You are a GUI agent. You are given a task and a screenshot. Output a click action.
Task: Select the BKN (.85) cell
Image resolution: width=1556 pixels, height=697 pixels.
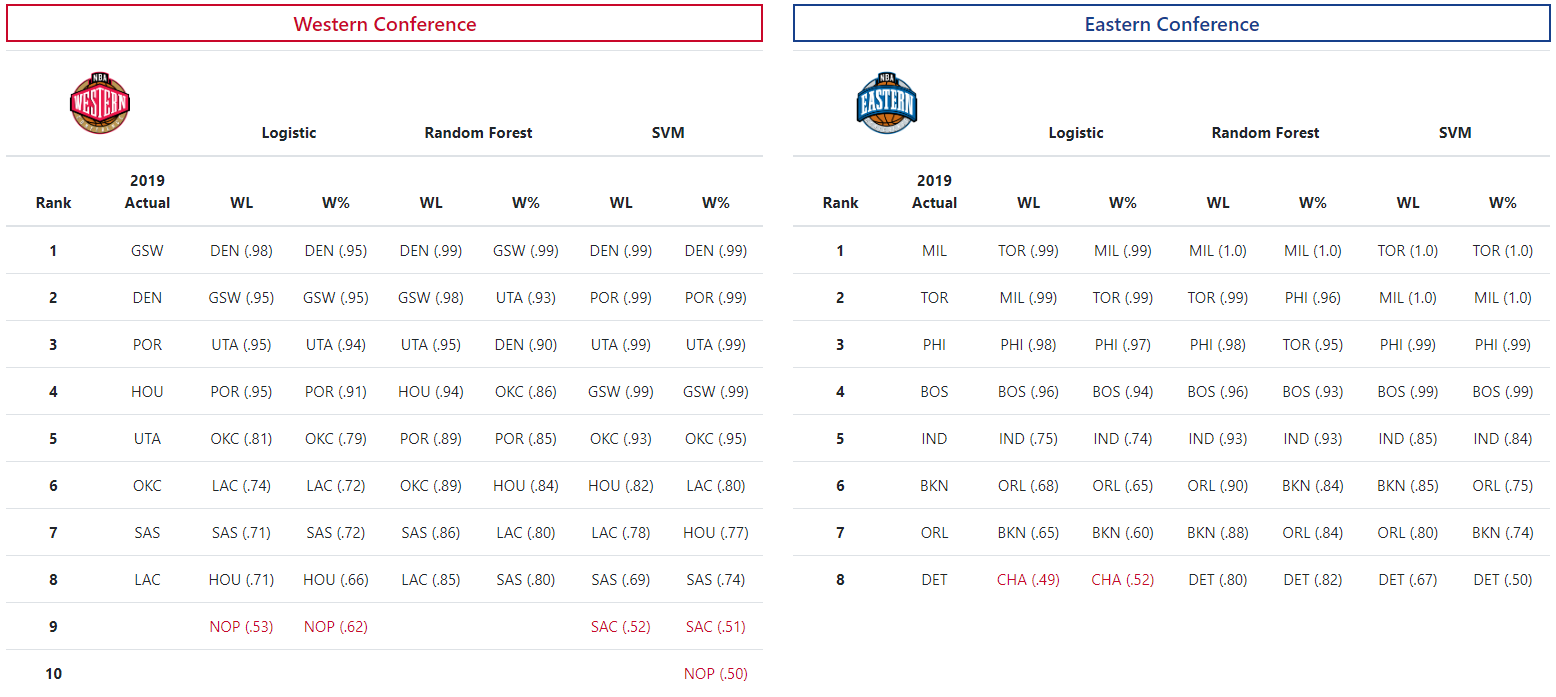coord(1408,486)
